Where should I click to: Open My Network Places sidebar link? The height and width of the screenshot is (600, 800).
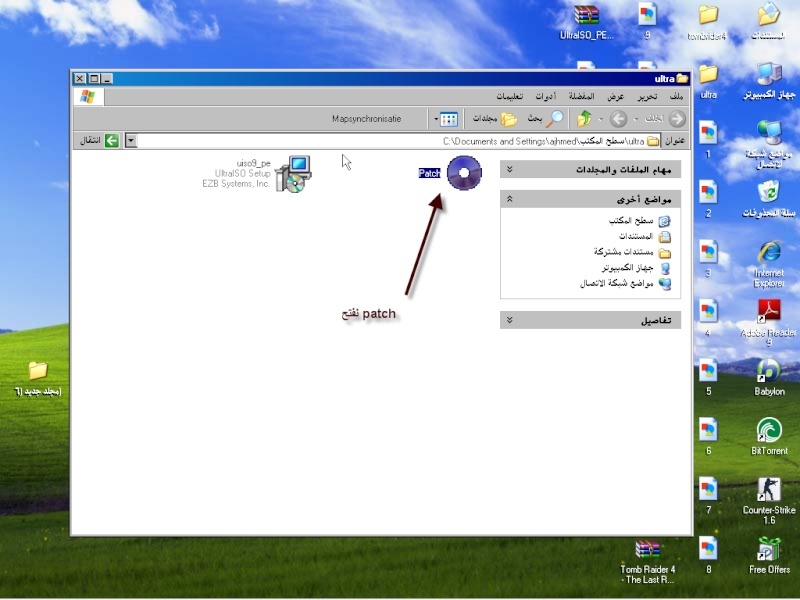(x=625, y=284)
